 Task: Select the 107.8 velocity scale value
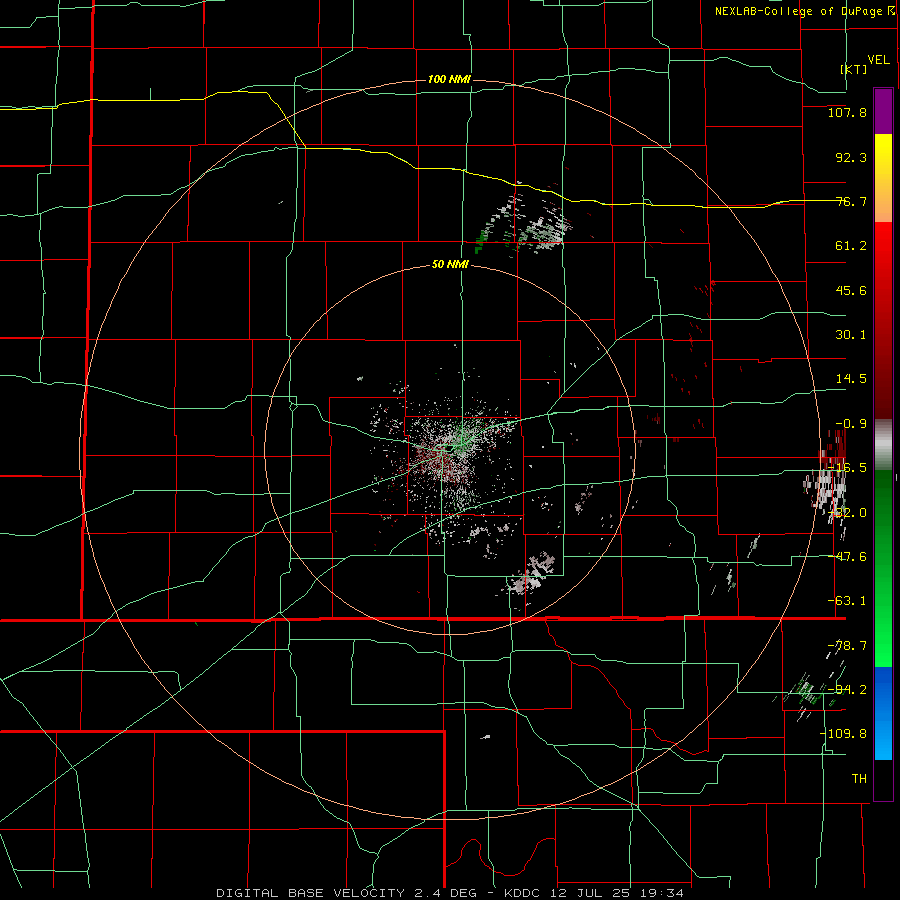847,112
